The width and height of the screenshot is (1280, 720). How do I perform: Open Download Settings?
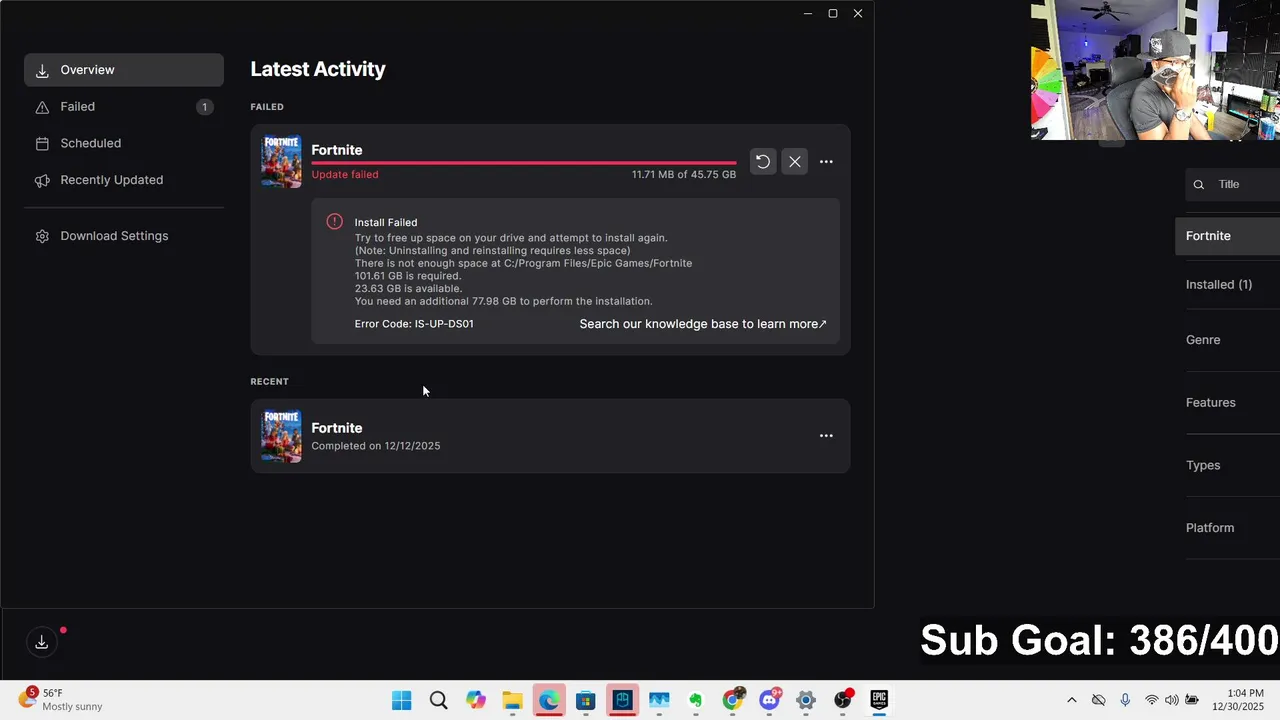tap(124, 236)
